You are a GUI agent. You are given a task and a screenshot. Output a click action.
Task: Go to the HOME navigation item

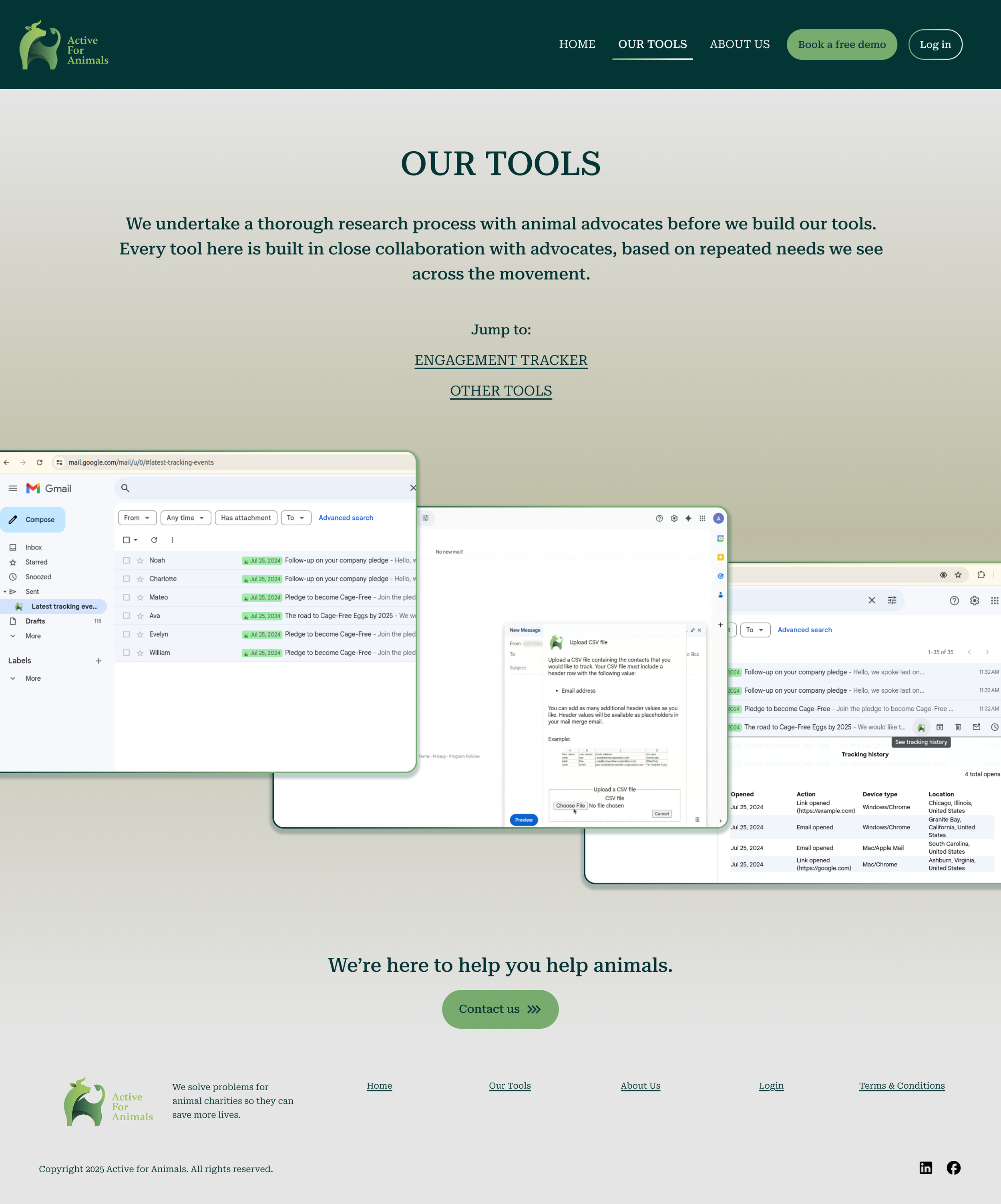(577, 44)
